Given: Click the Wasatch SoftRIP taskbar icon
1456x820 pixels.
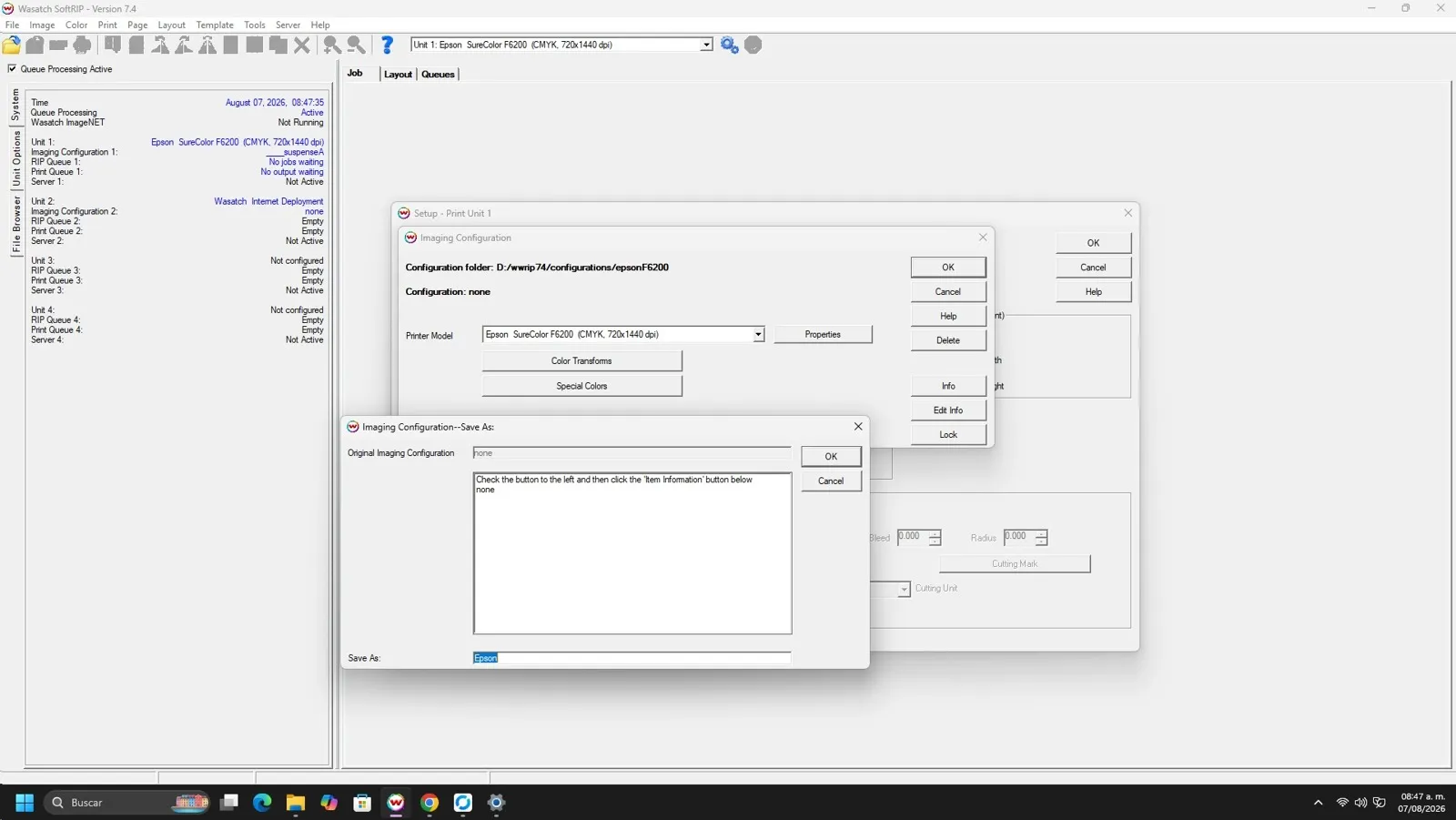Looking at the screenshot, I should click(x=396, y=802).
